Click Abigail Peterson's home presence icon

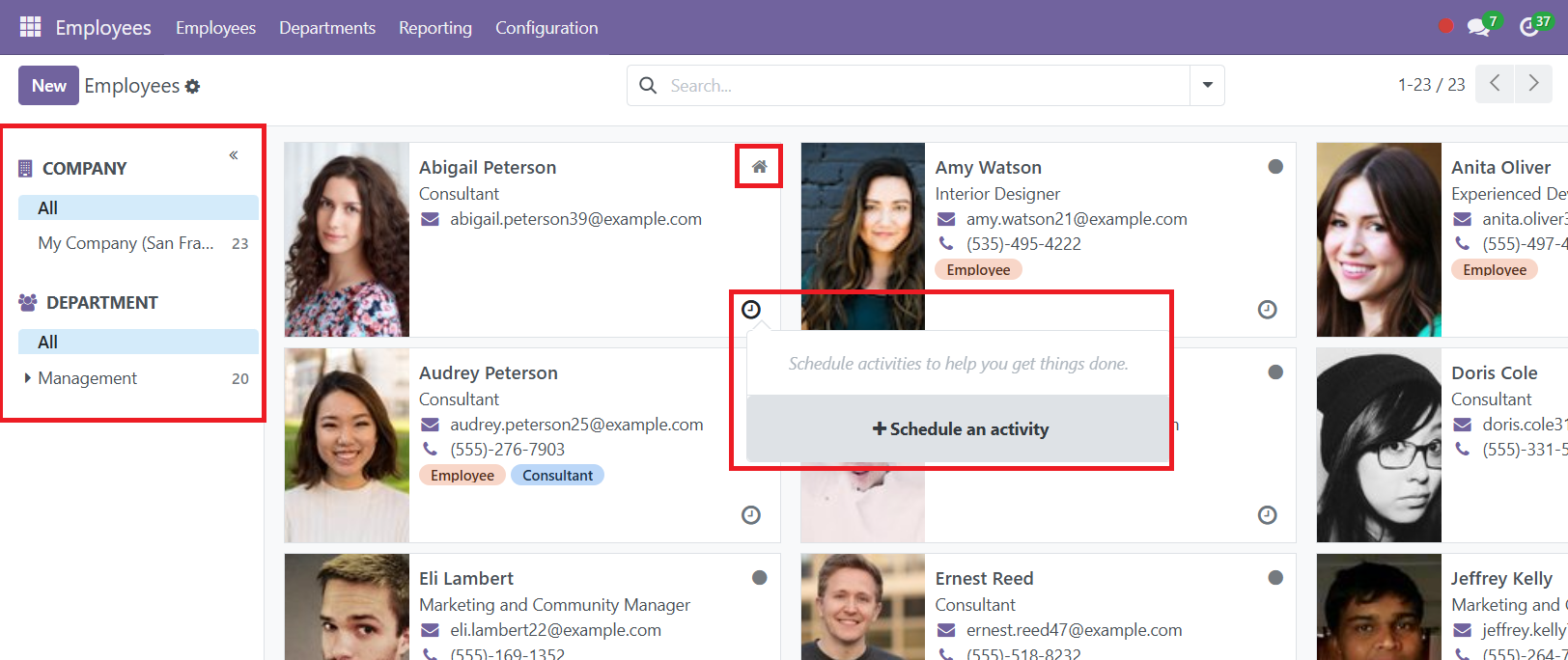point(759,167)
